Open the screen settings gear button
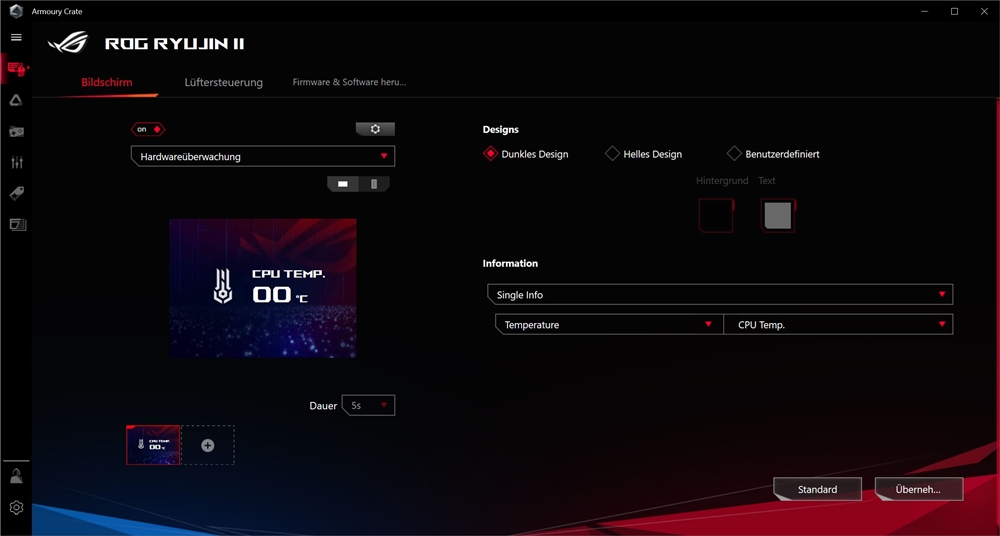This screenshot has height=536, width=1000. (375, 129)
